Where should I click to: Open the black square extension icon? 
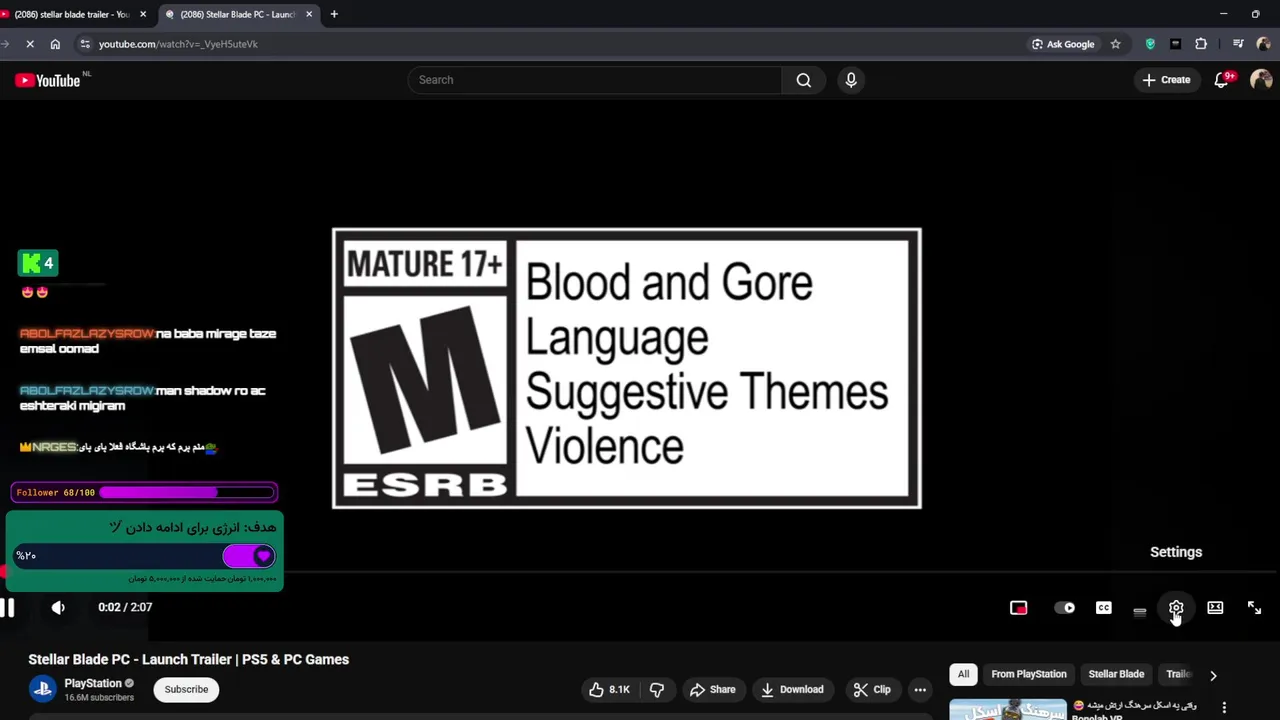pos(1175,44)
